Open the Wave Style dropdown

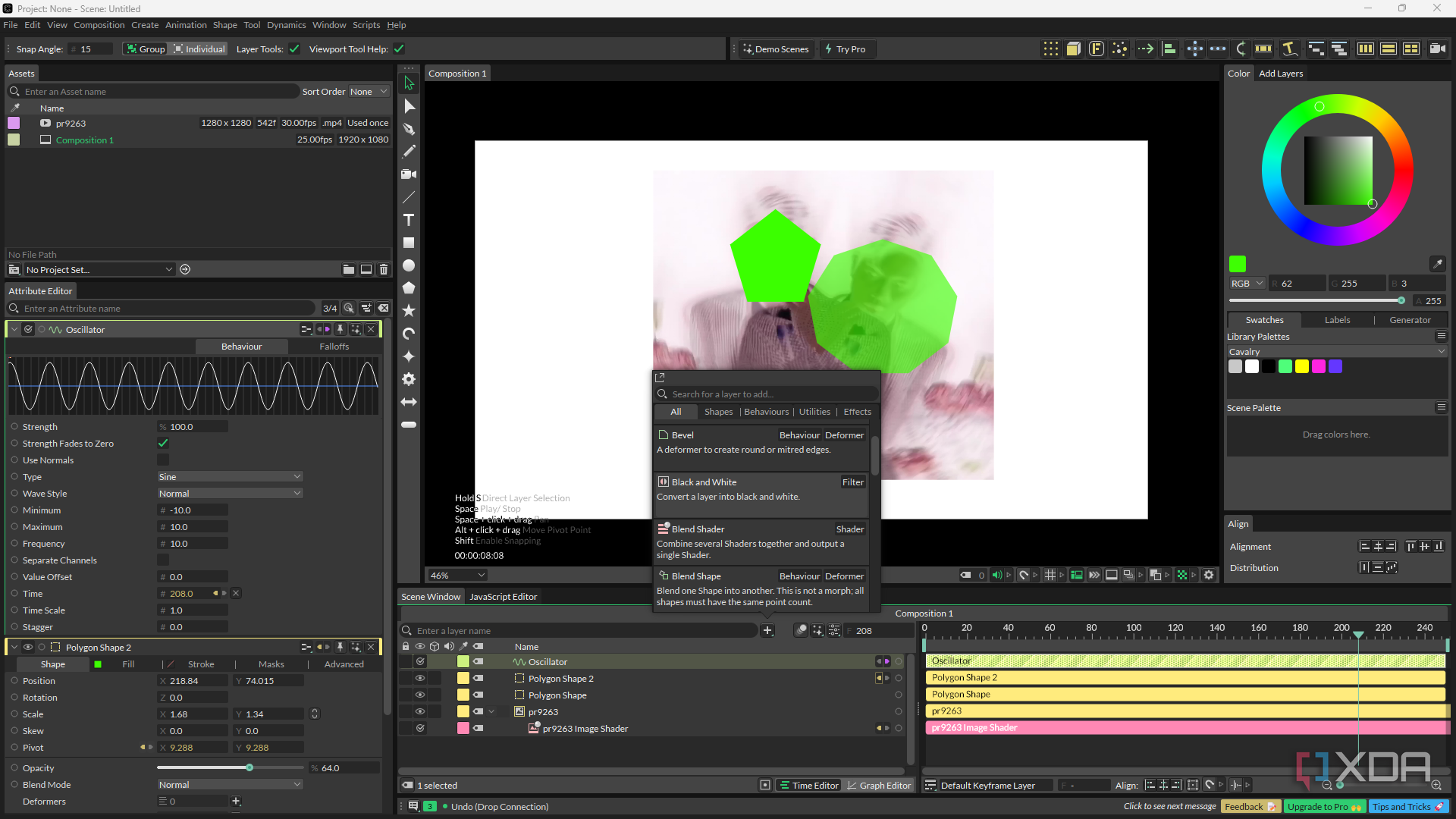(x=230, y=493)
